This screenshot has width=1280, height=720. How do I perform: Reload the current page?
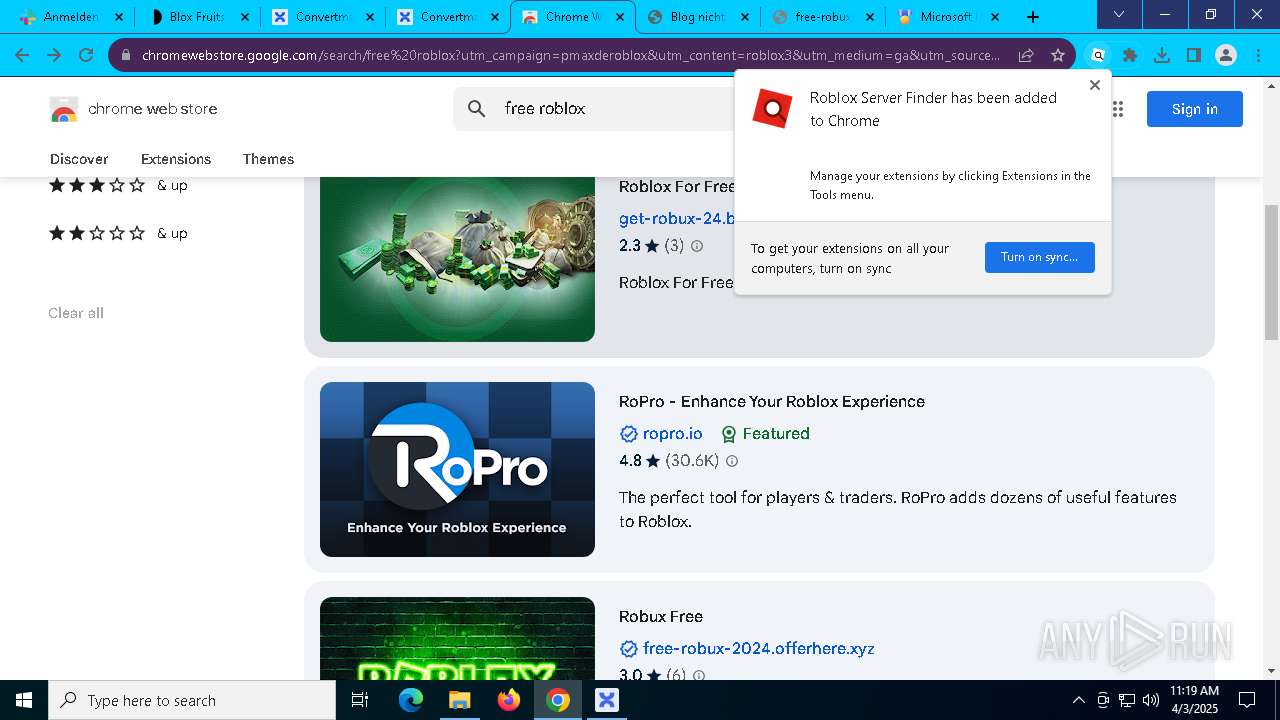[x=86, y=55]
